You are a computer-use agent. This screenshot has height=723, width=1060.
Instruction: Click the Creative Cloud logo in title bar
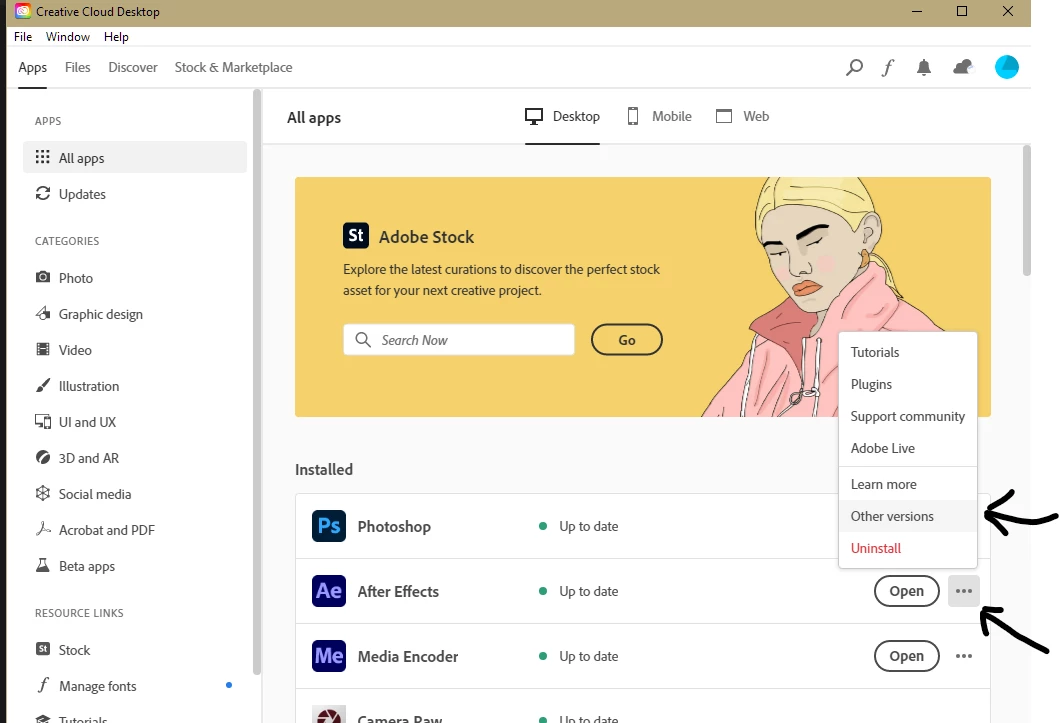point(22,11)
